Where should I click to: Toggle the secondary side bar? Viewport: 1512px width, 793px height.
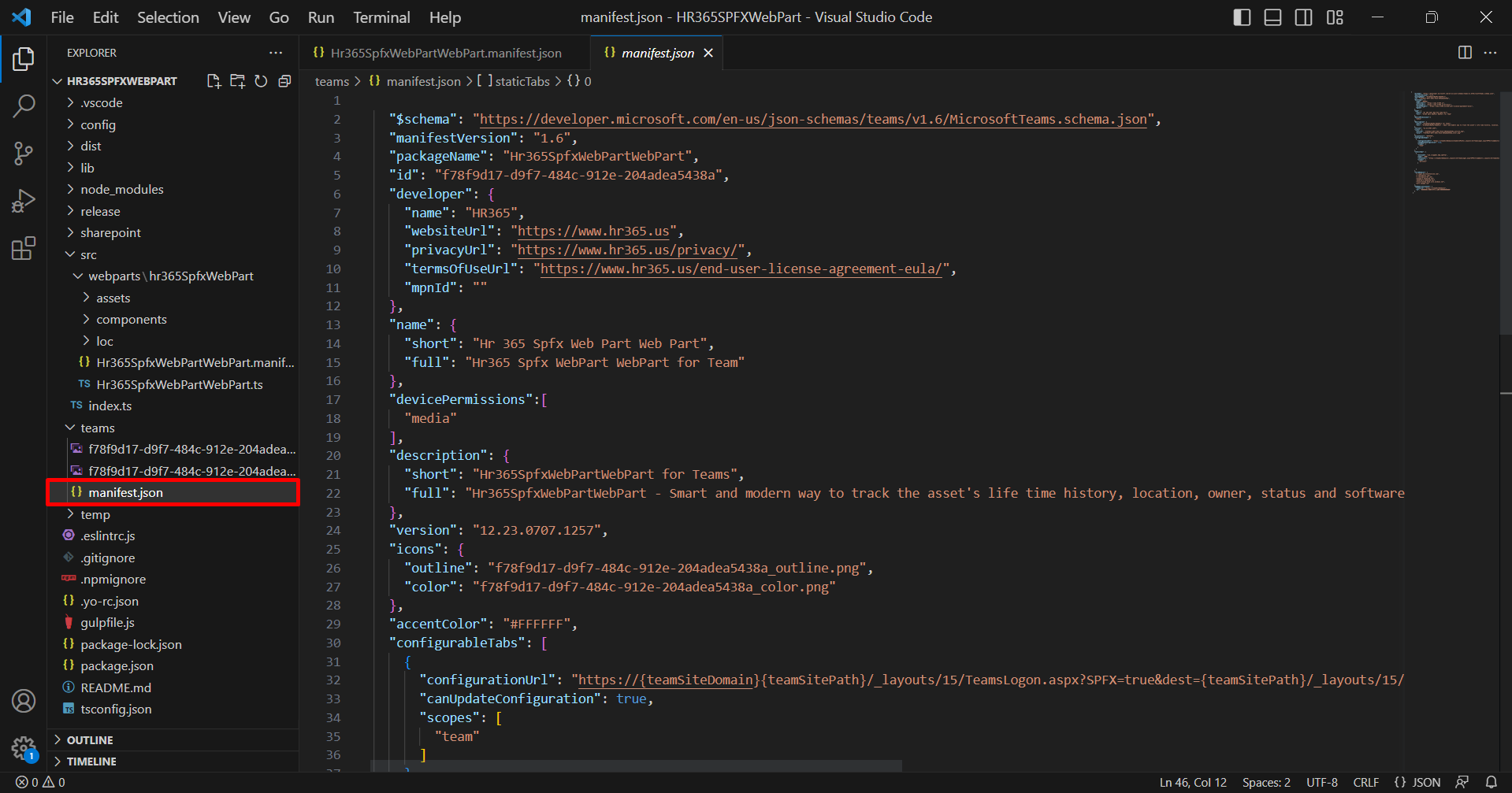coord(1303,17)
